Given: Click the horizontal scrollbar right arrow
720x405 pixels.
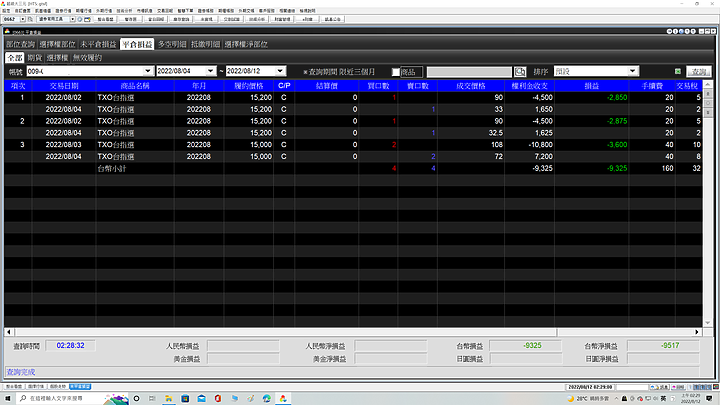Looking at the screenshot, I should point(697,332).
